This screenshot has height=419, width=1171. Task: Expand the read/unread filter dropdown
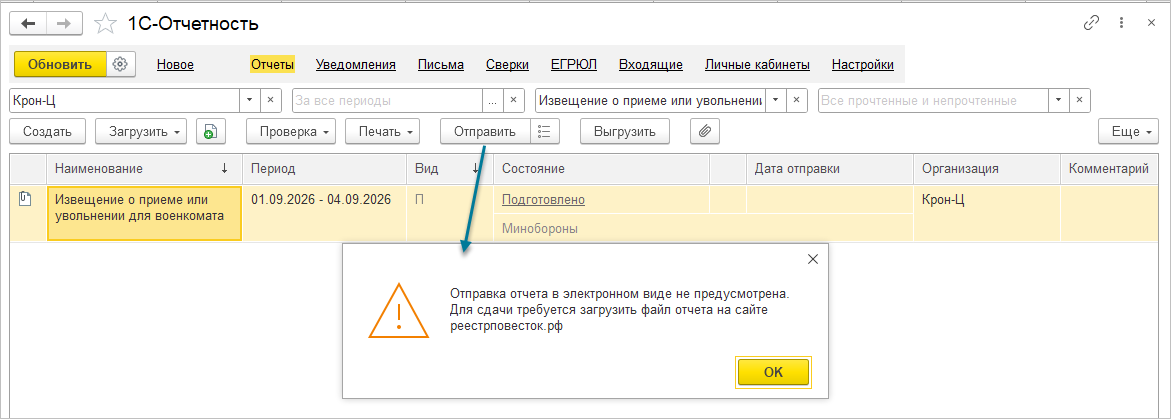(x=1059, y=100)
